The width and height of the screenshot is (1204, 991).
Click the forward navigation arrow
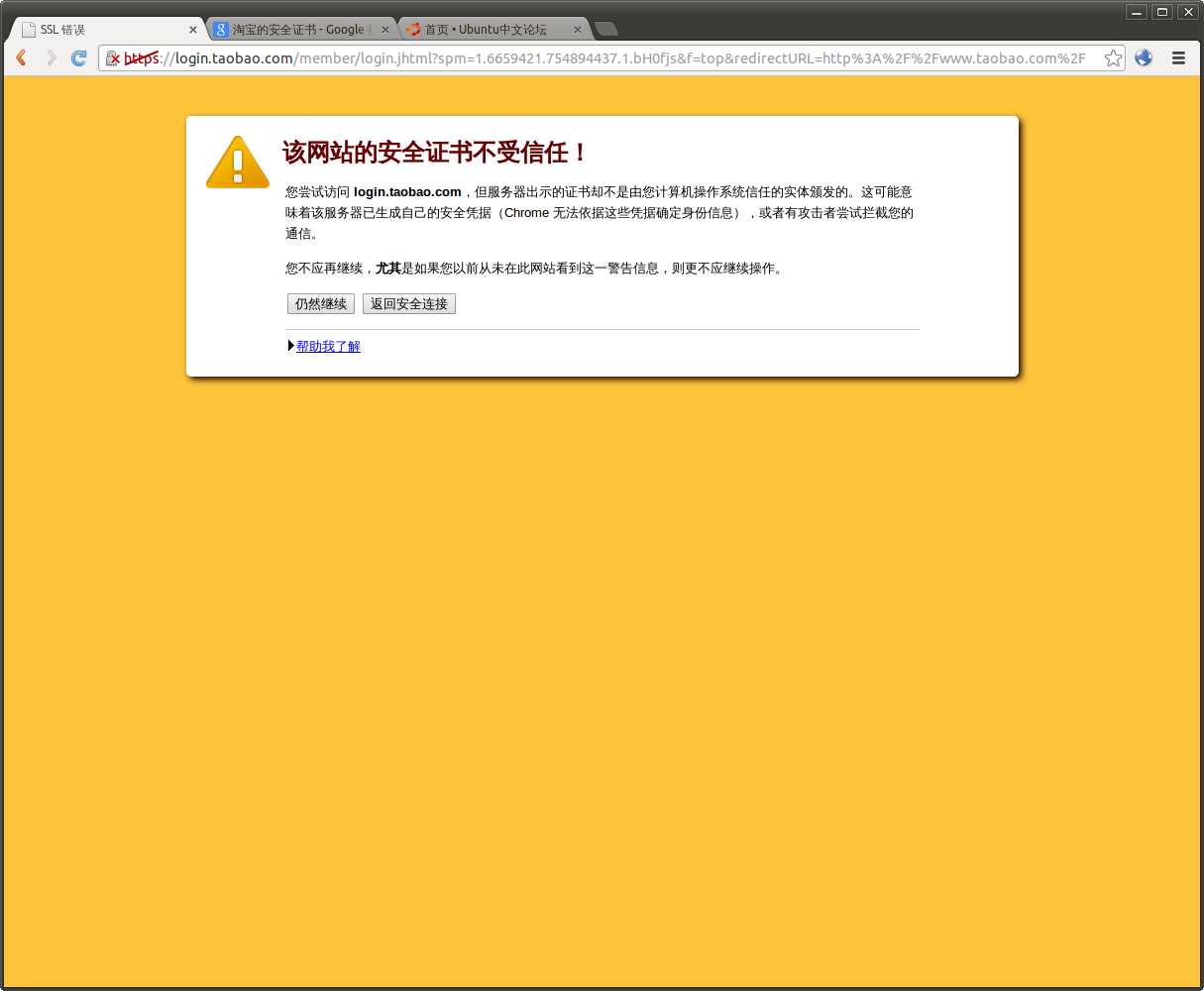click(51, 58)
